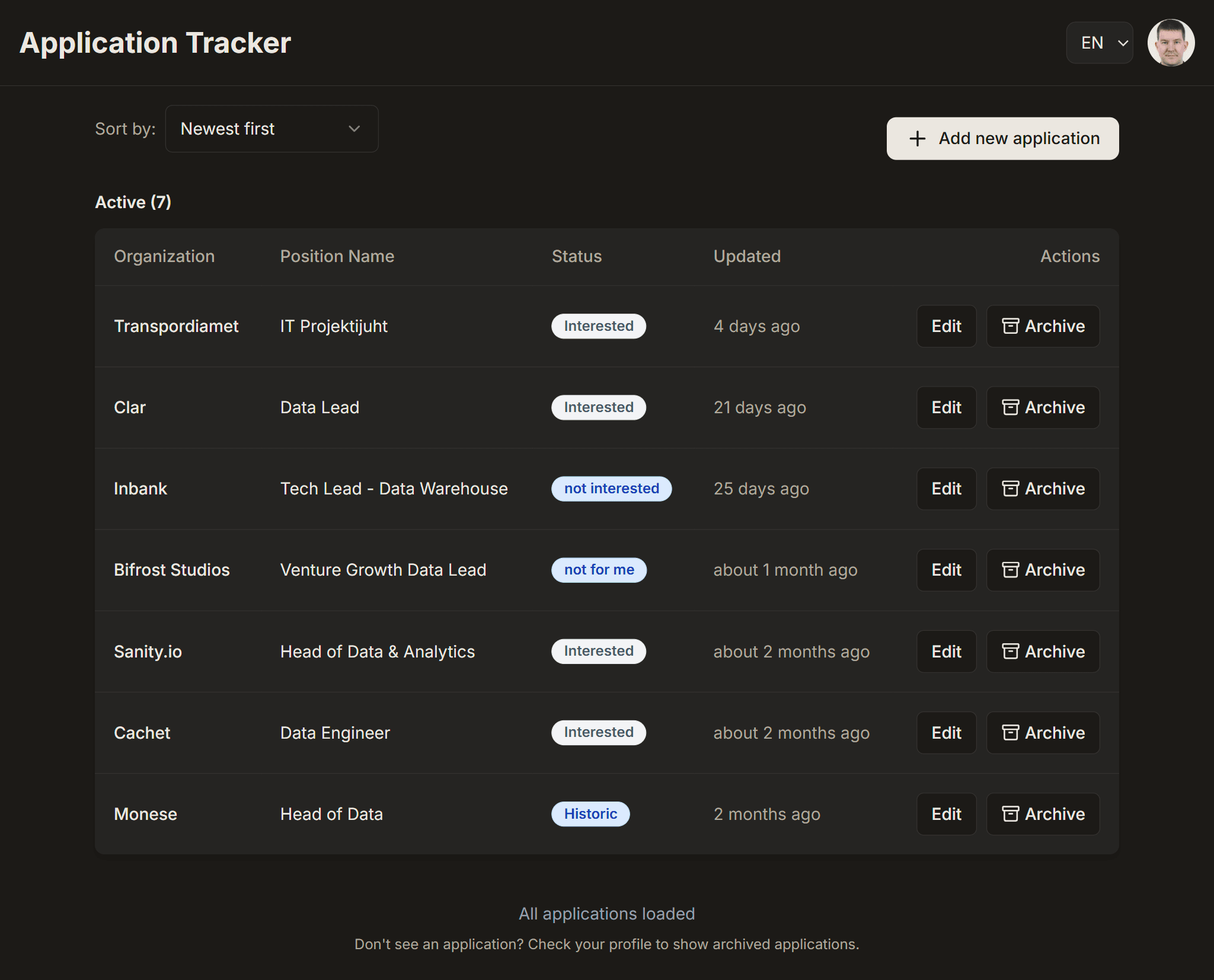Click the Organization column header
This screenshot has height=980, width=1214.
tap(164, 256)
